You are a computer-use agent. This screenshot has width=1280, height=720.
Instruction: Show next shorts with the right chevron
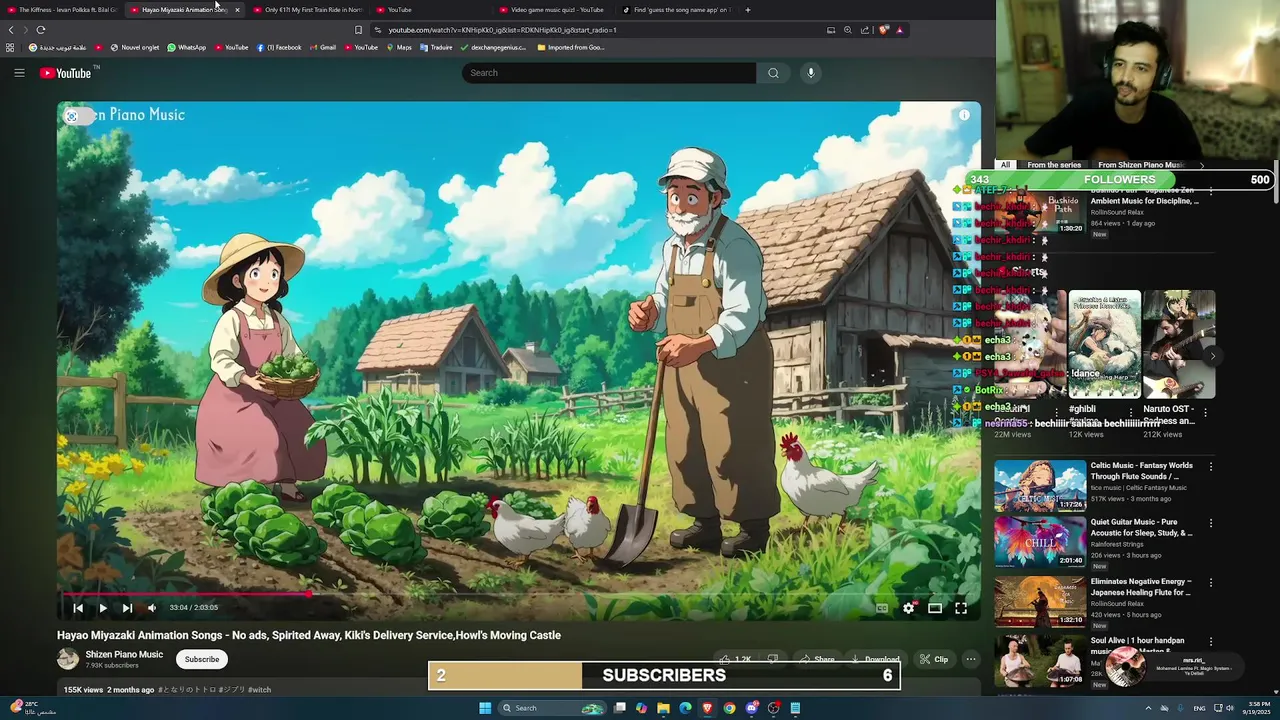click(x=1213, y=356)
